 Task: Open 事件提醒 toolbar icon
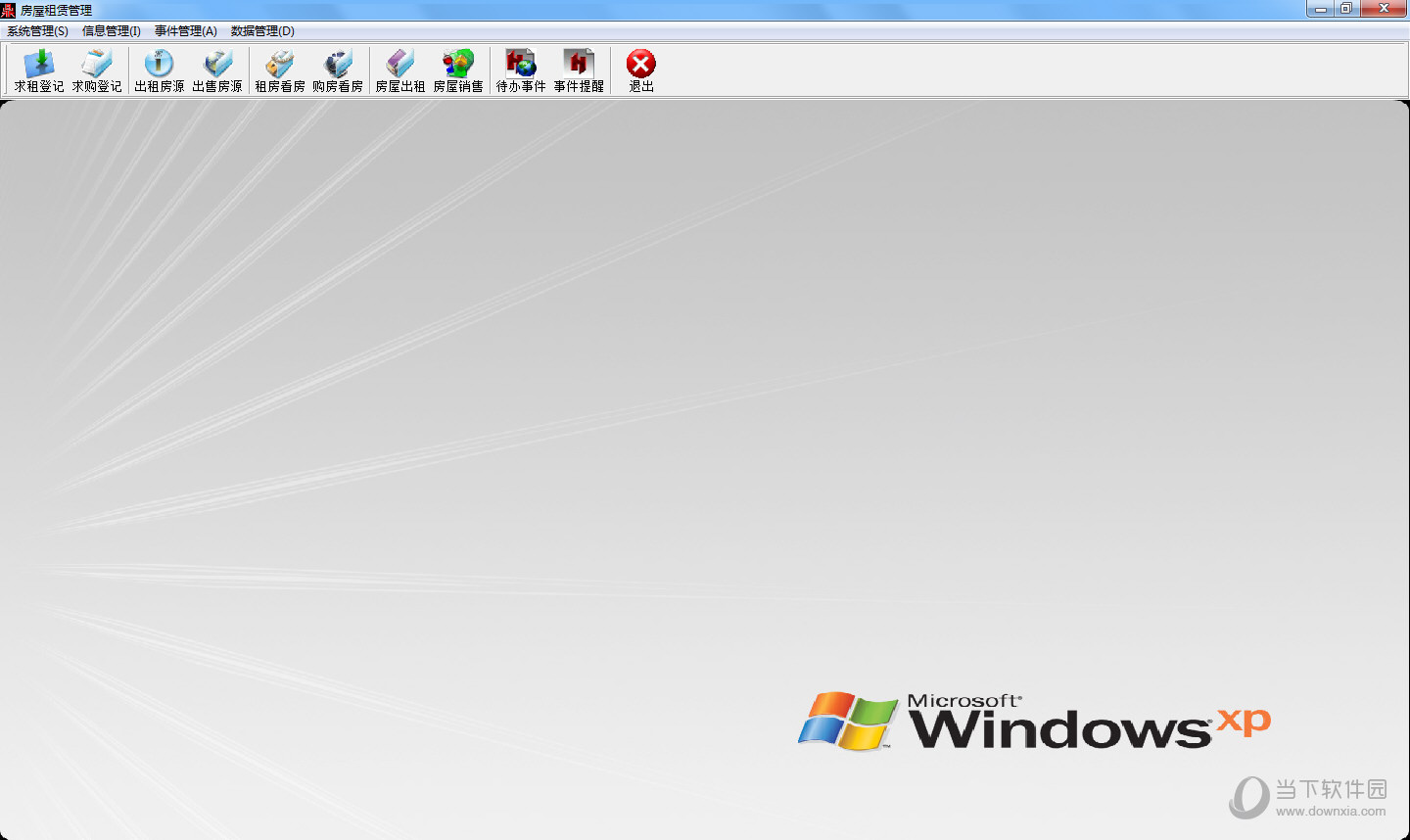(579, 70)
